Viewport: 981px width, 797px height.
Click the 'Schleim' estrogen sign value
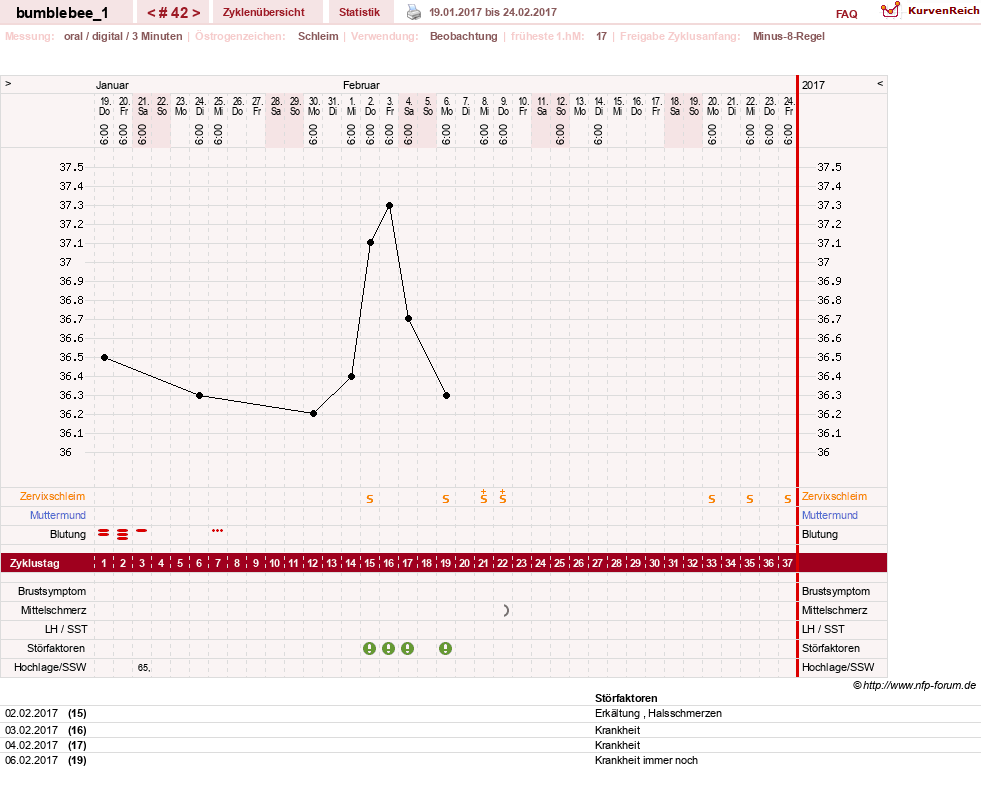[318, 36]
